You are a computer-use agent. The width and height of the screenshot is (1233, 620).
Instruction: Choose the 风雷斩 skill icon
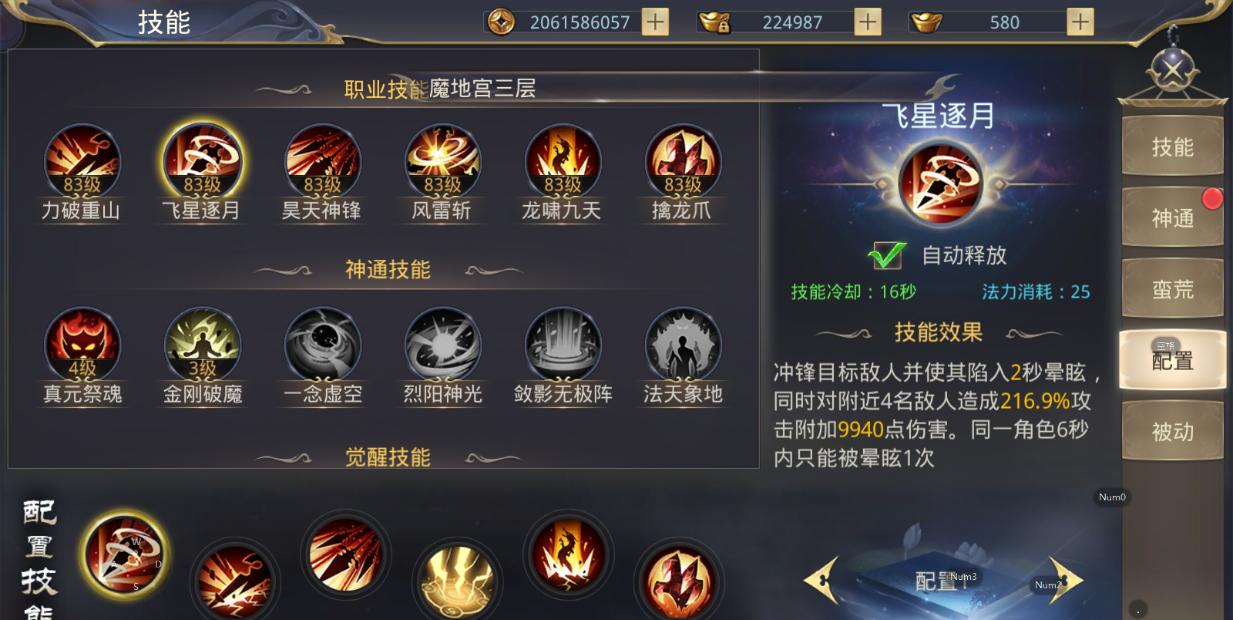point(442,162)
